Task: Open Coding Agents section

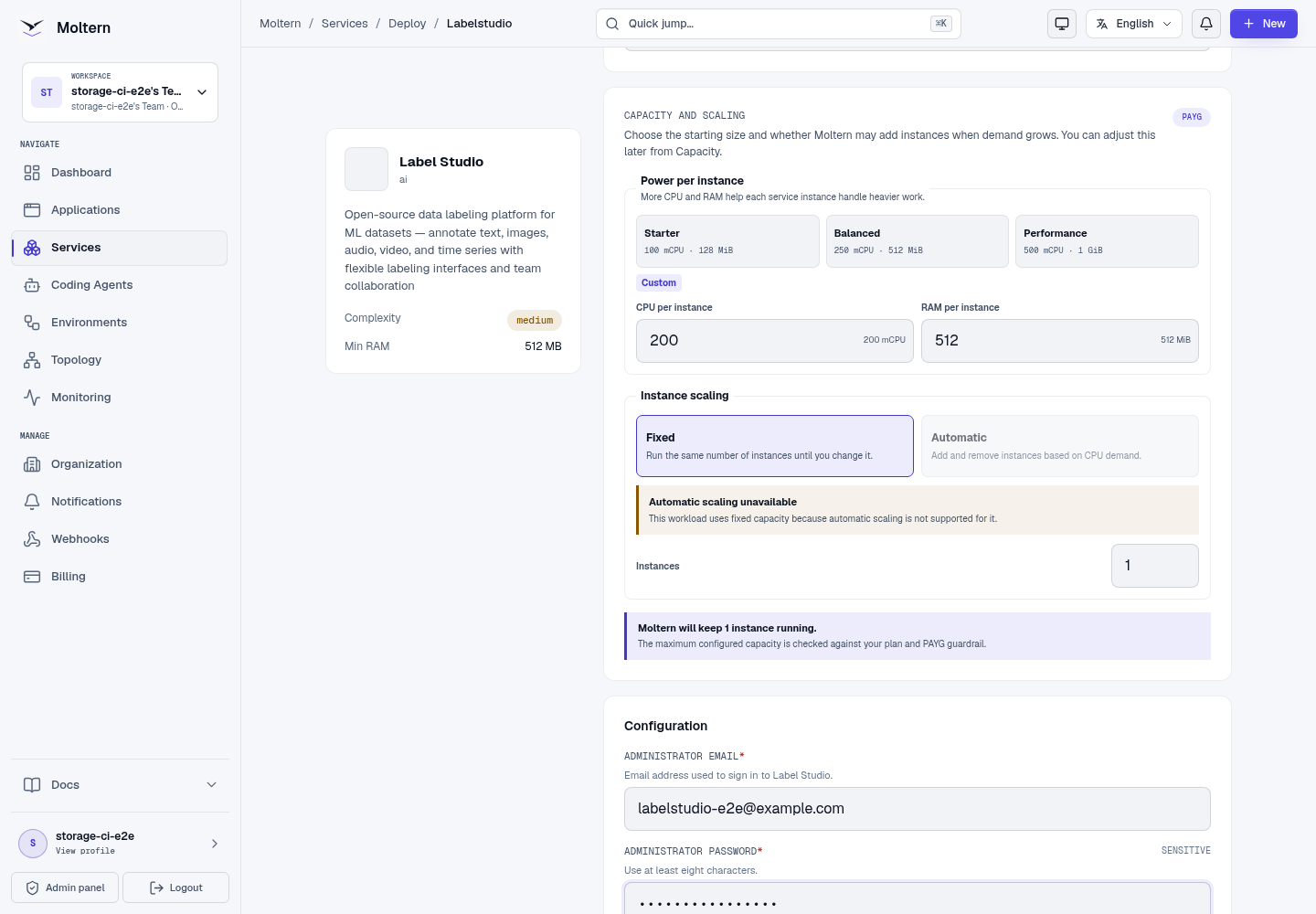Action: 119,285
